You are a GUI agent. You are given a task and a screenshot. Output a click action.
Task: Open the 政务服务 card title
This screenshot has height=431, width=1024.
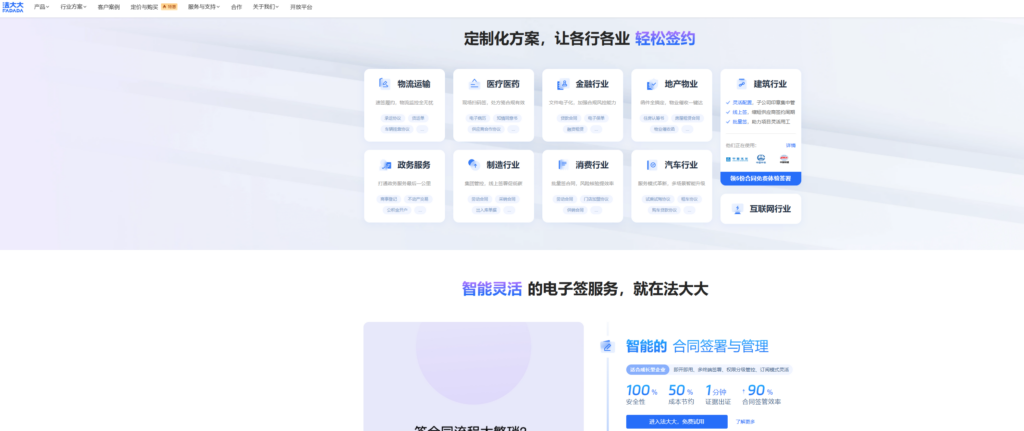414,165
